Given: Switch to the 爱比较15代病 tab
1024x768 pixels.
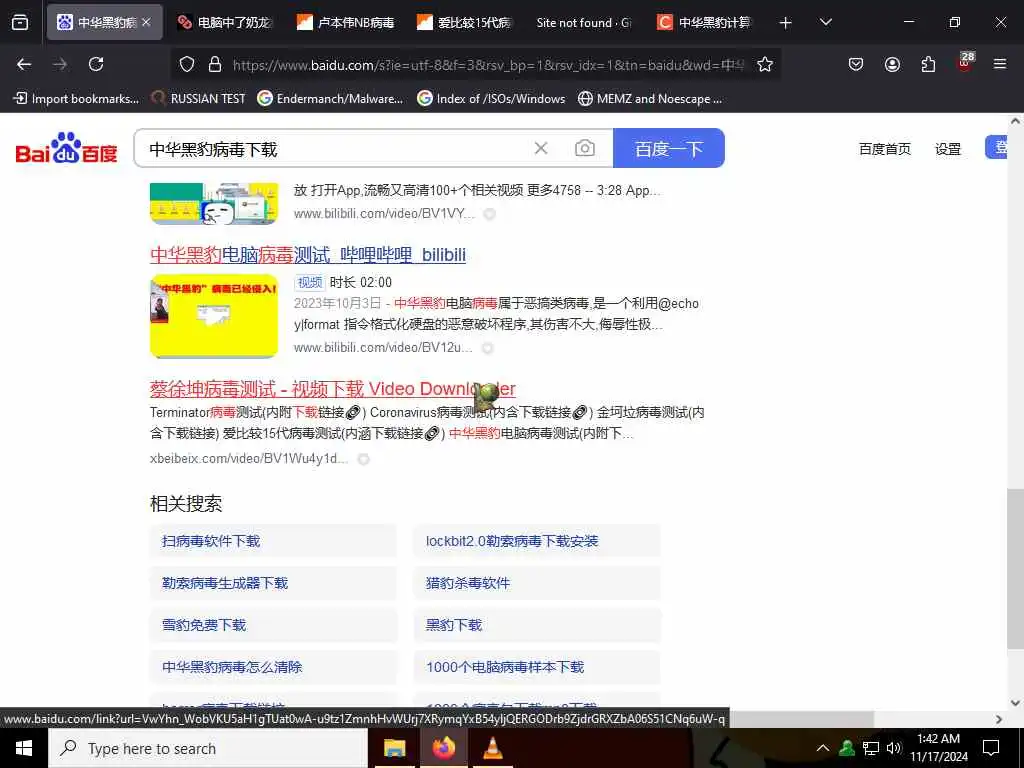Looking at the screenshot, I should [466, 22].
